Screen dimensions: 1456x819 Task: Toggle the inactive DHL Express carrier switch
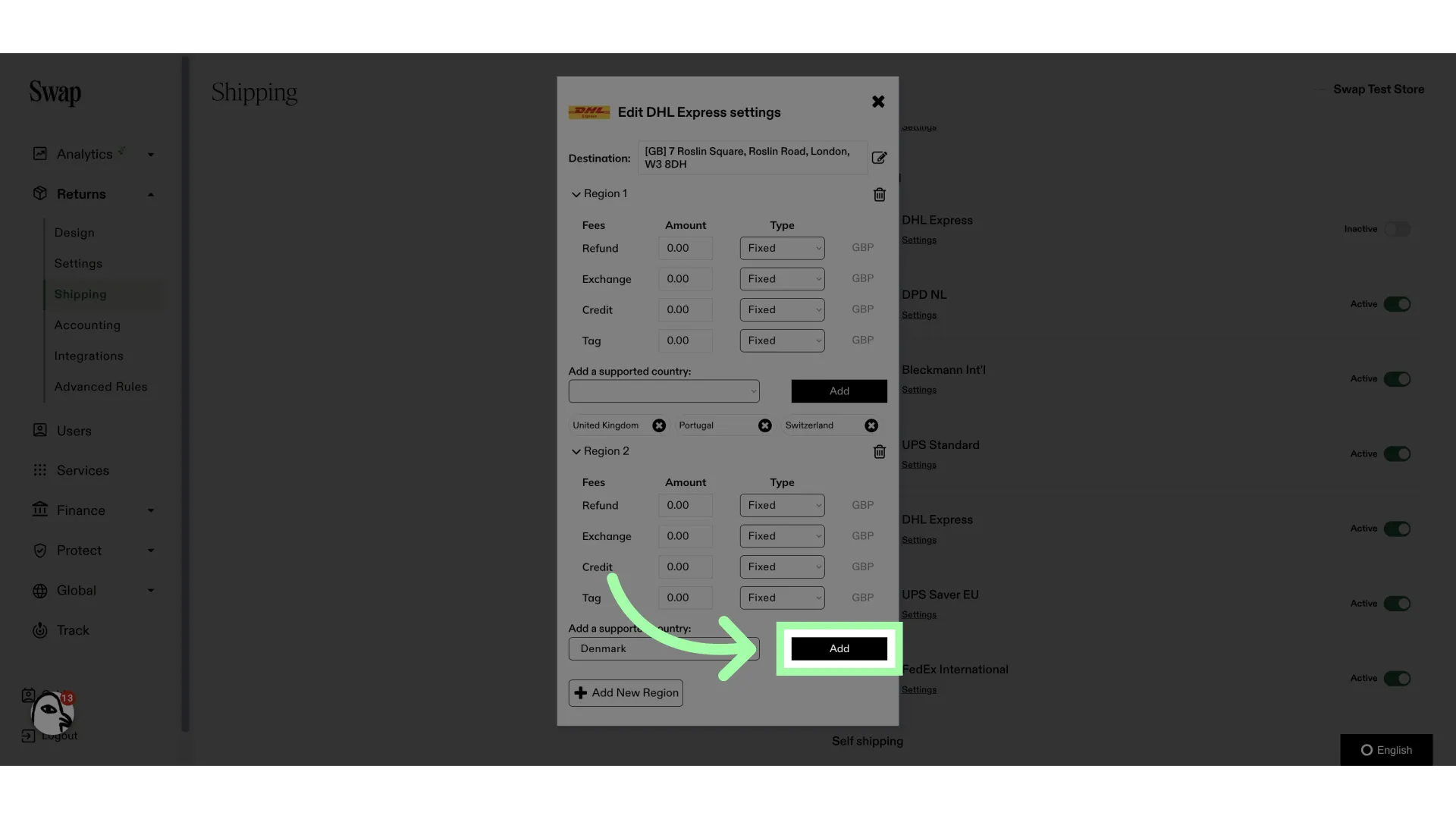point(1397,229)
